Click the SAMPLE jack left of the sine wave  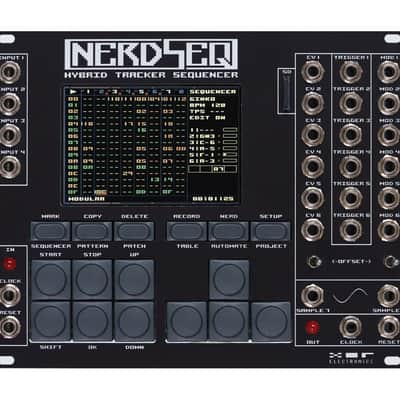313,296
